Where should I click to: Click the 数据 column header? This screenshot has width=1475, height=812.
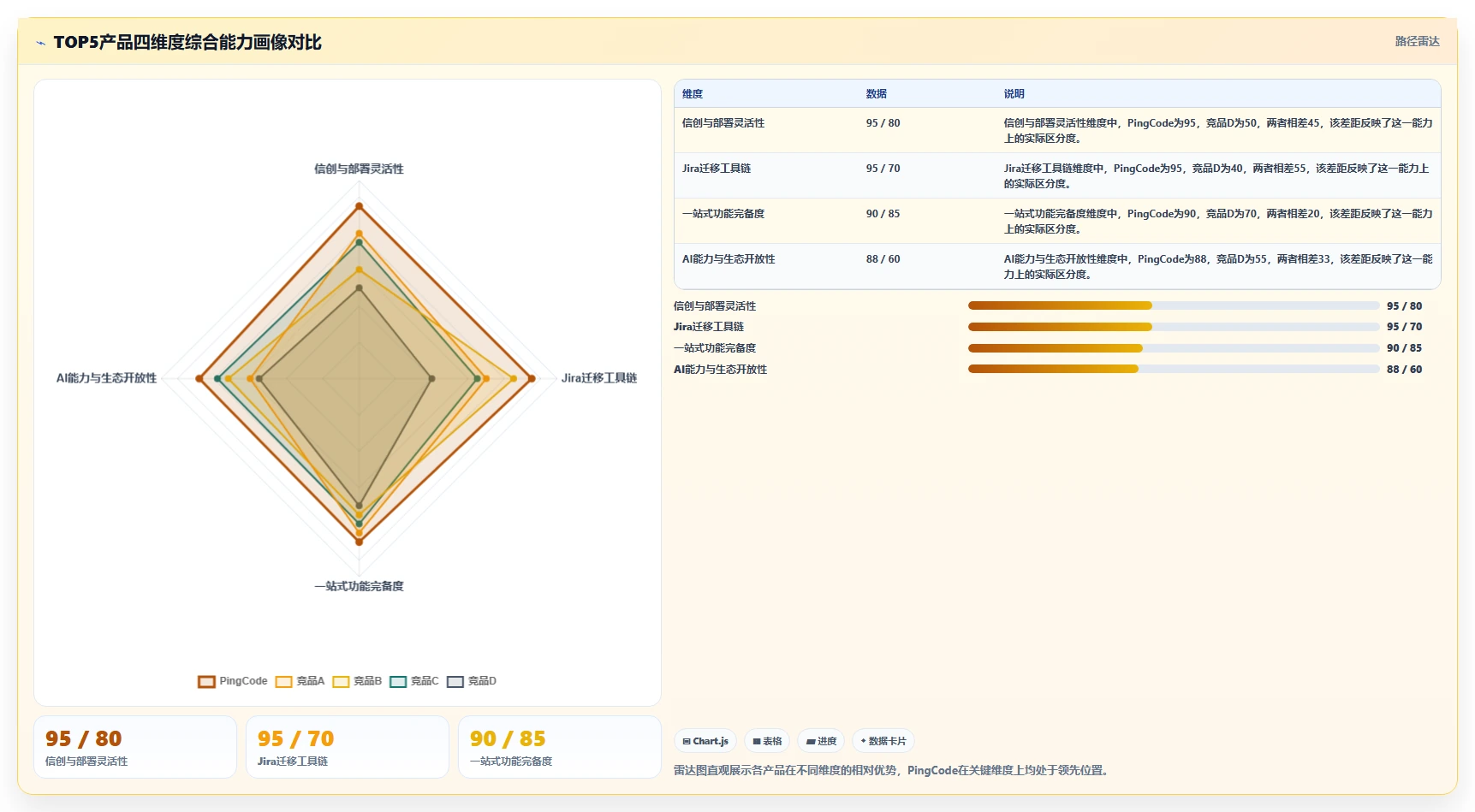click(x=876, y=94)
